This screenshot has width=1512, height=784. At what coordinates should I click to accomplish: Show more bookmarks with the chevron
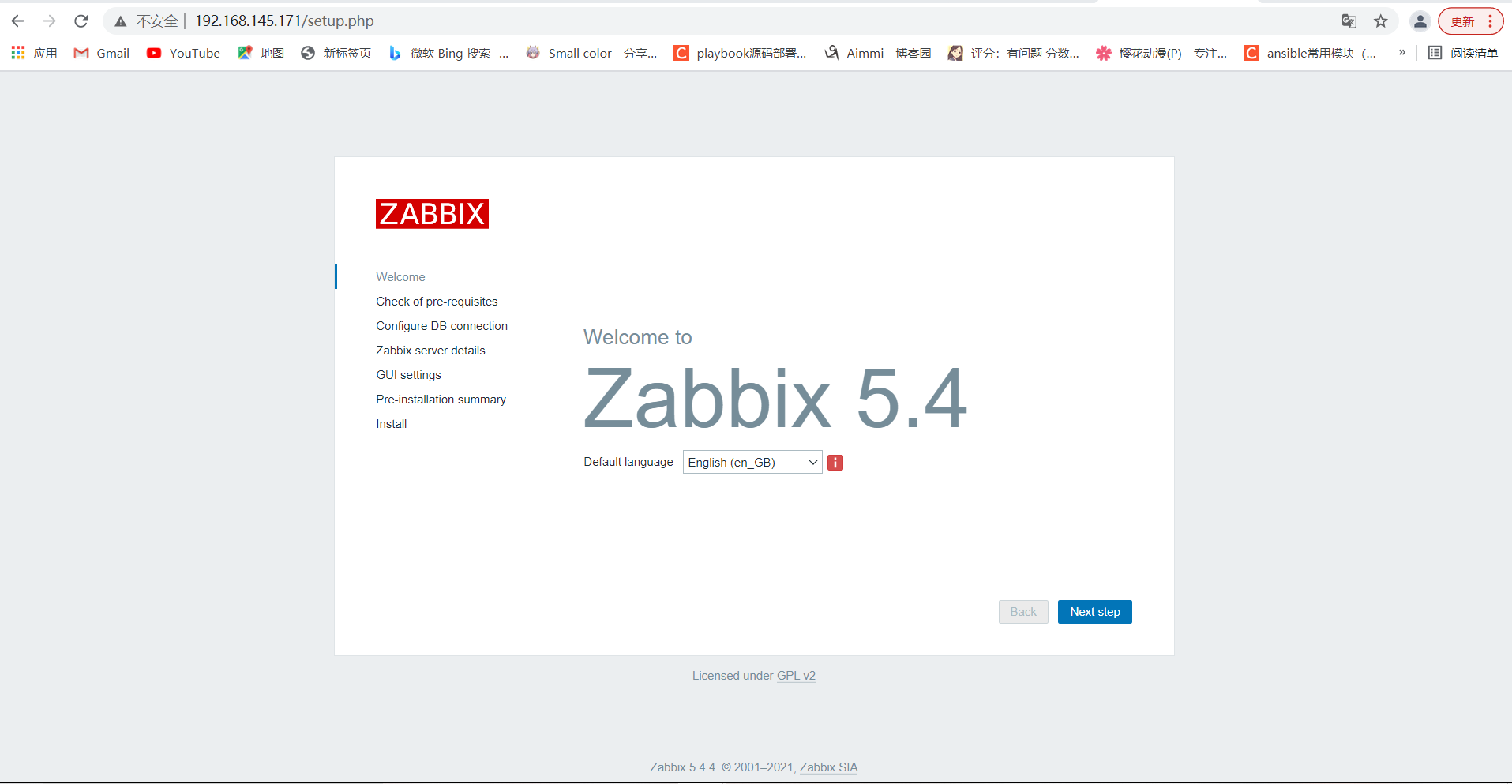pyautogui.click(x=1402, y=53)
